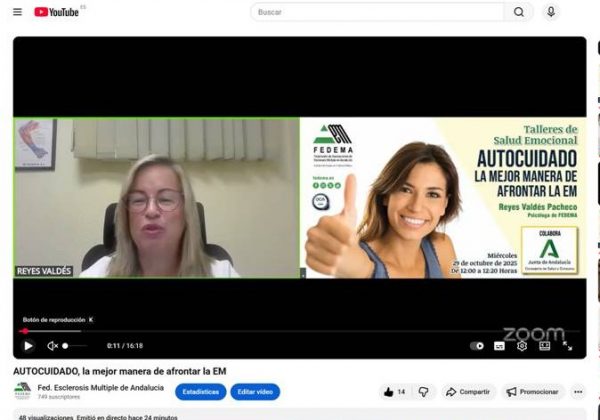Unmute the video using speaker icon

(x=52, y=346)
